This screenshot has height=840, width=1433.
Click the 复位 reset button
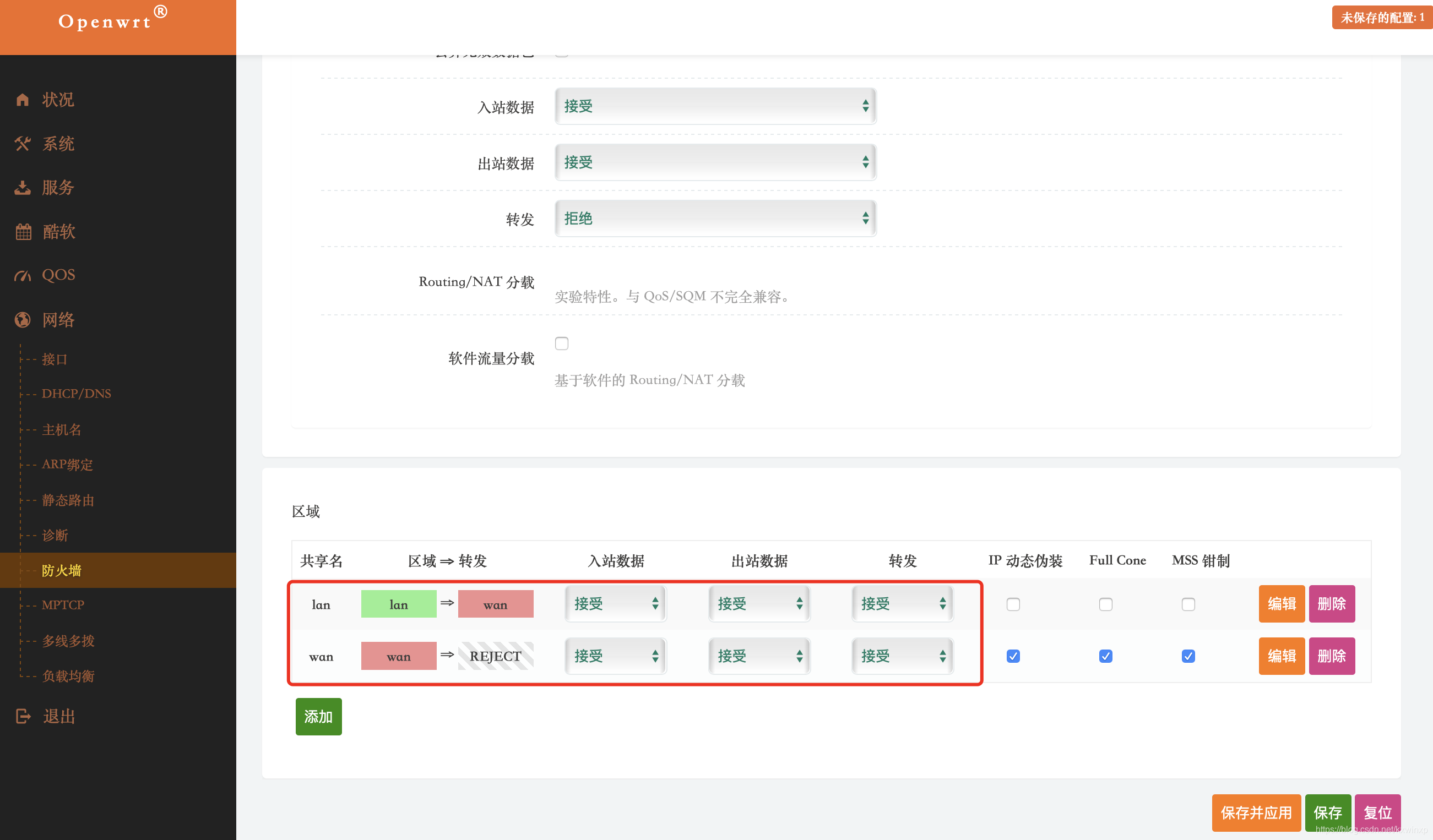click(1378, 813)
